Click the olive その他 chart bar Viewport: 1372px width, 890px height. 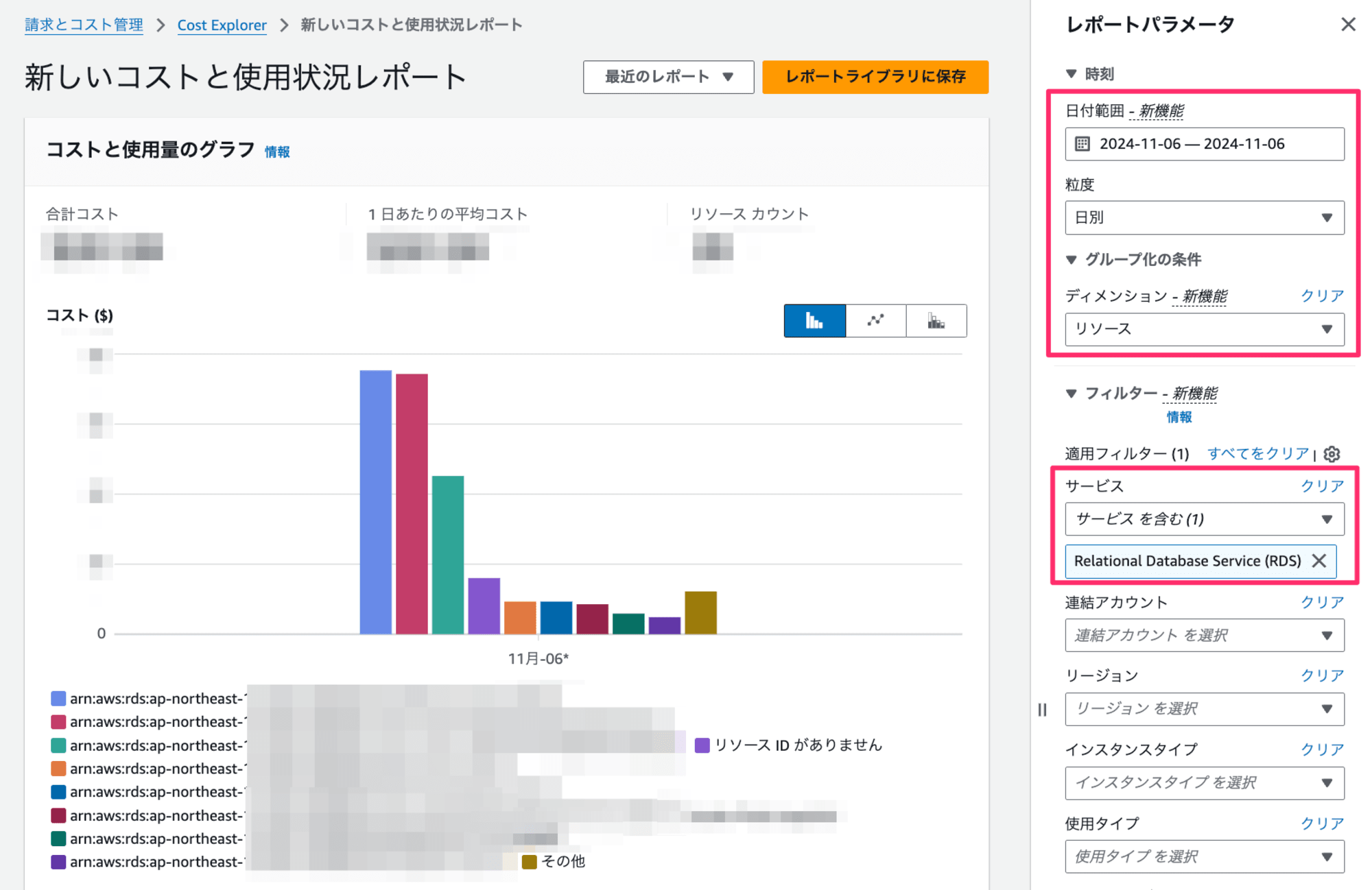[700, 612]
